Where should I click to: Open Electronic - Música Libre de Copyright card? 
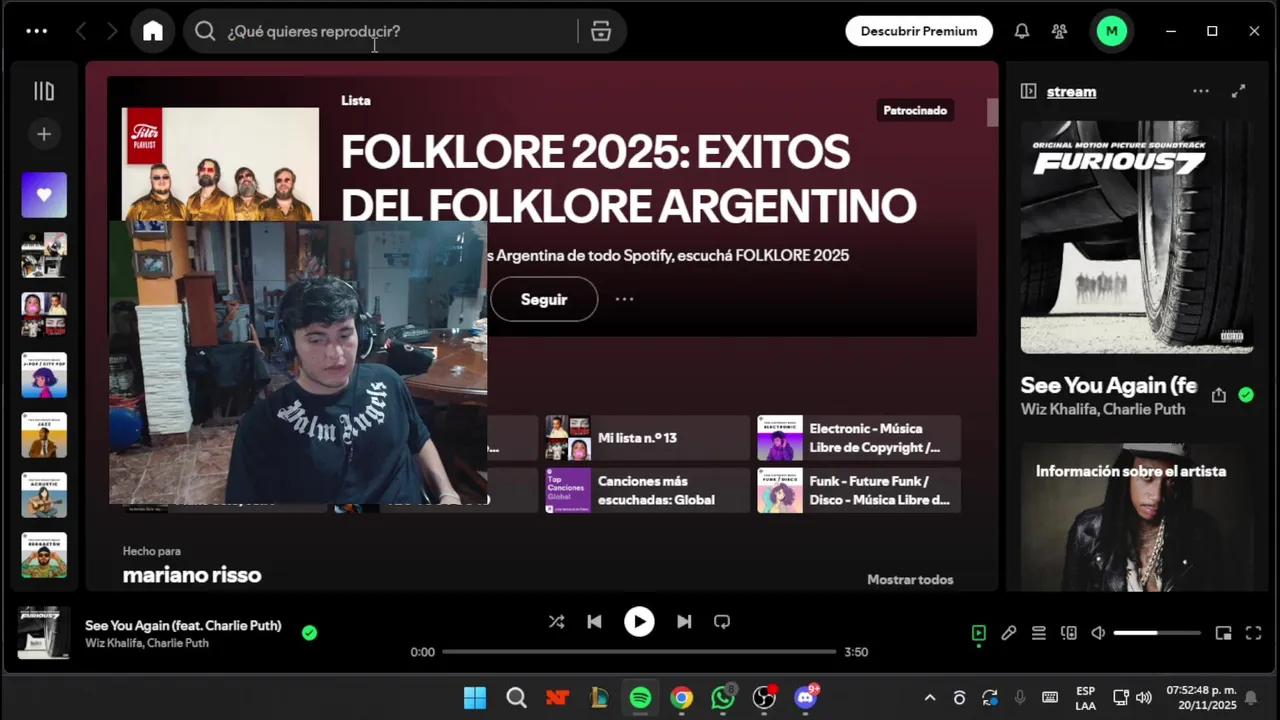(x=859, y=438)
